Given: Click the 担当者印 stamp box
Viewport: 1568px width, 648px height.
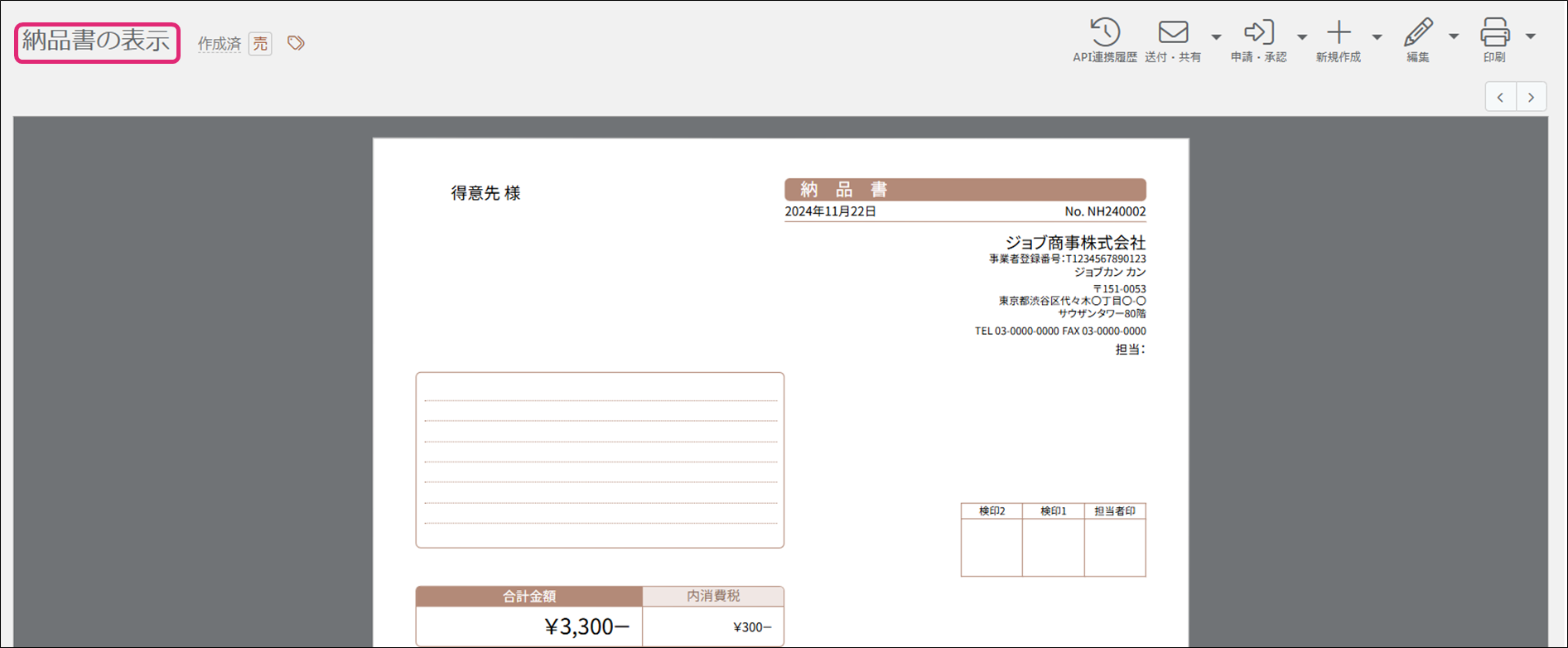Looking at the screenshot, I should pyautogui.click(x=1115, y=547).
